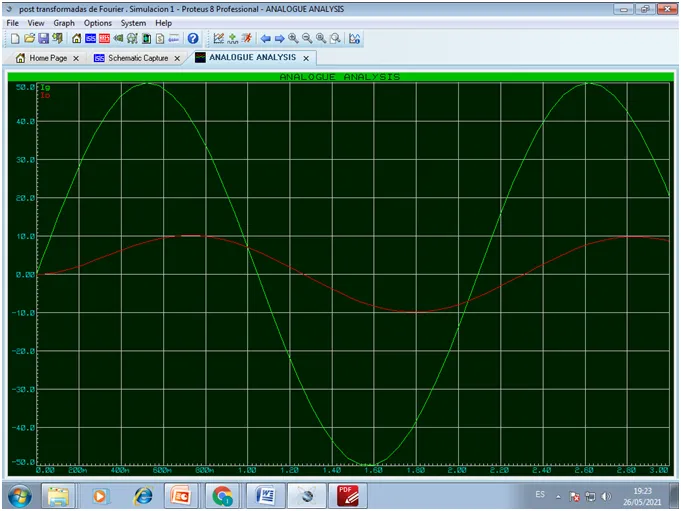Pan graph right with the blue right arrow

[279, 39]
